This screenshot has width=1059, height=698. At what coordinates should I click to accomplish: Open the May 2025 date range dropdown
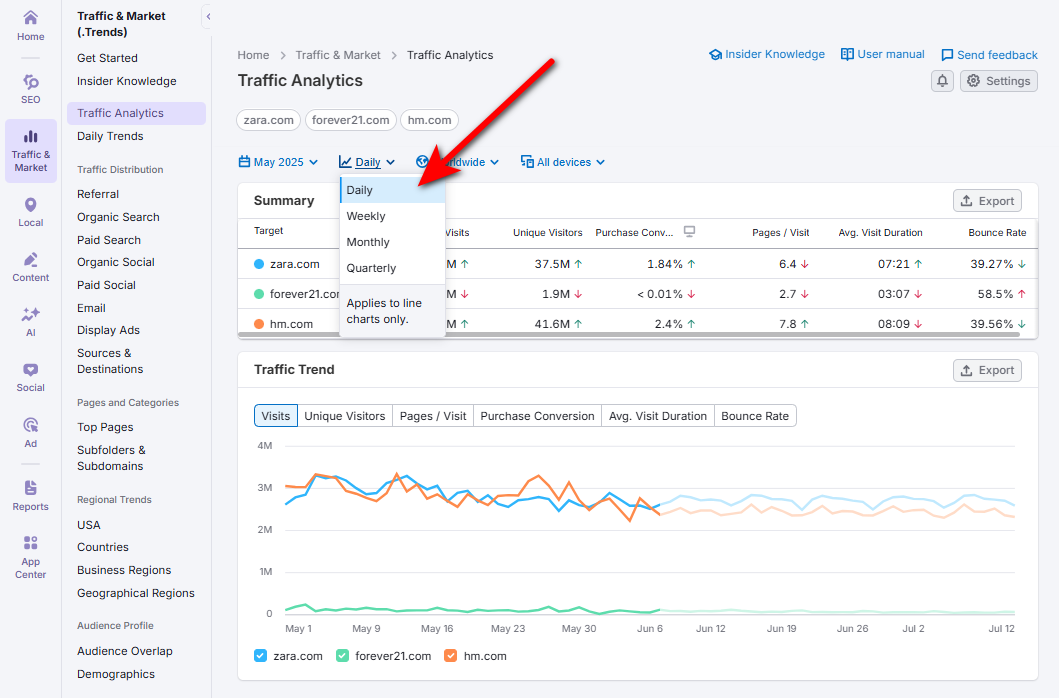point(278,161)
